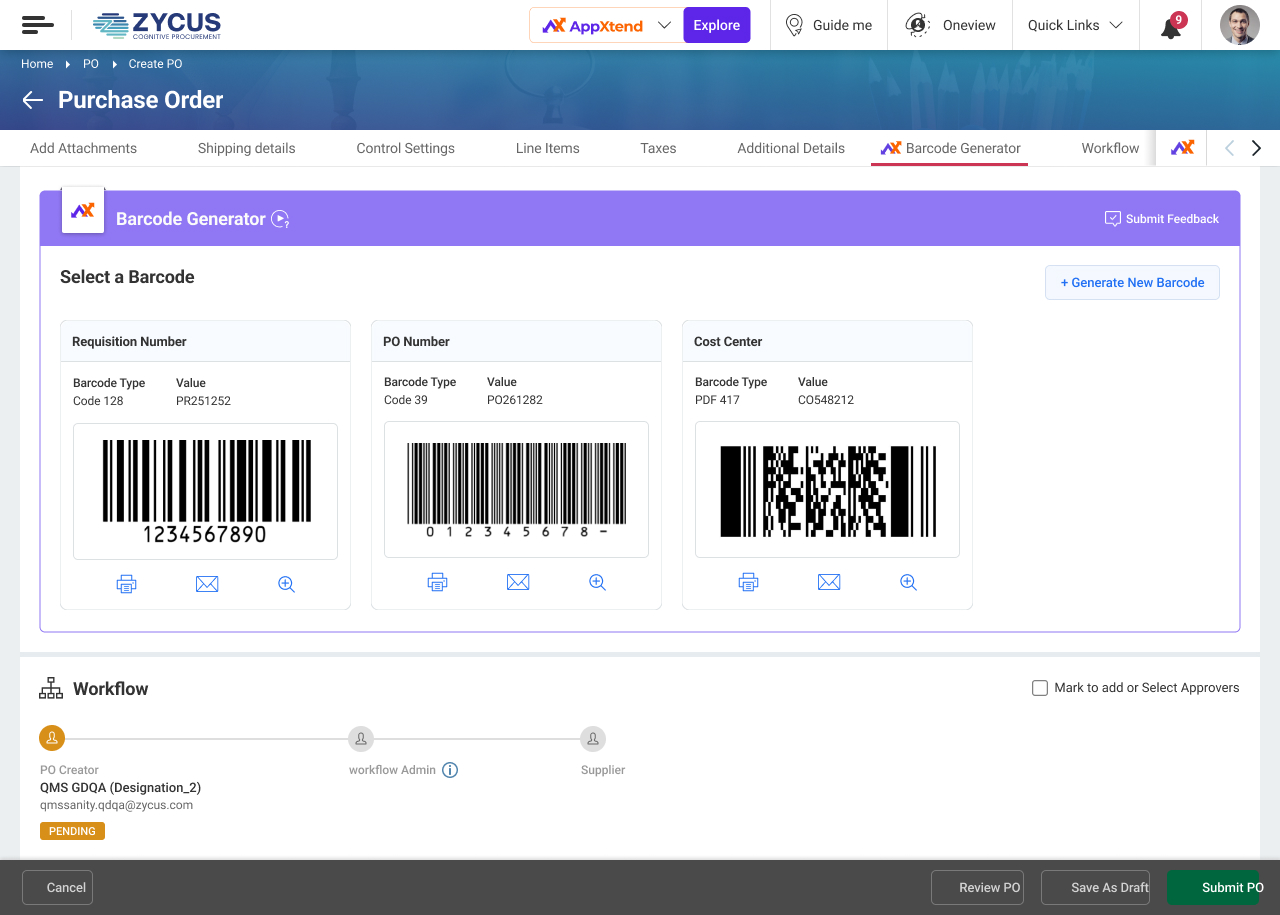Click the Code 128 barcode image
The height and width of the screenshot is (915, 1280).
(x=206, y=491)
